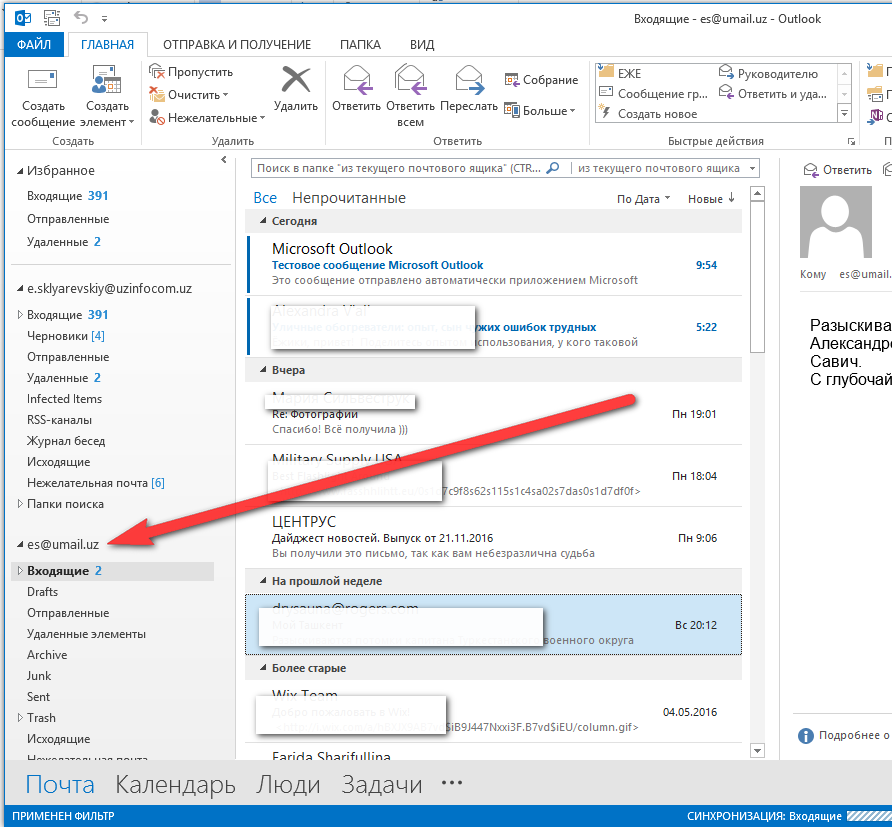Image resolution: width=892 pixels, height=827 pixels.
Task: Switch to Люди view
Action: [288, 784]
